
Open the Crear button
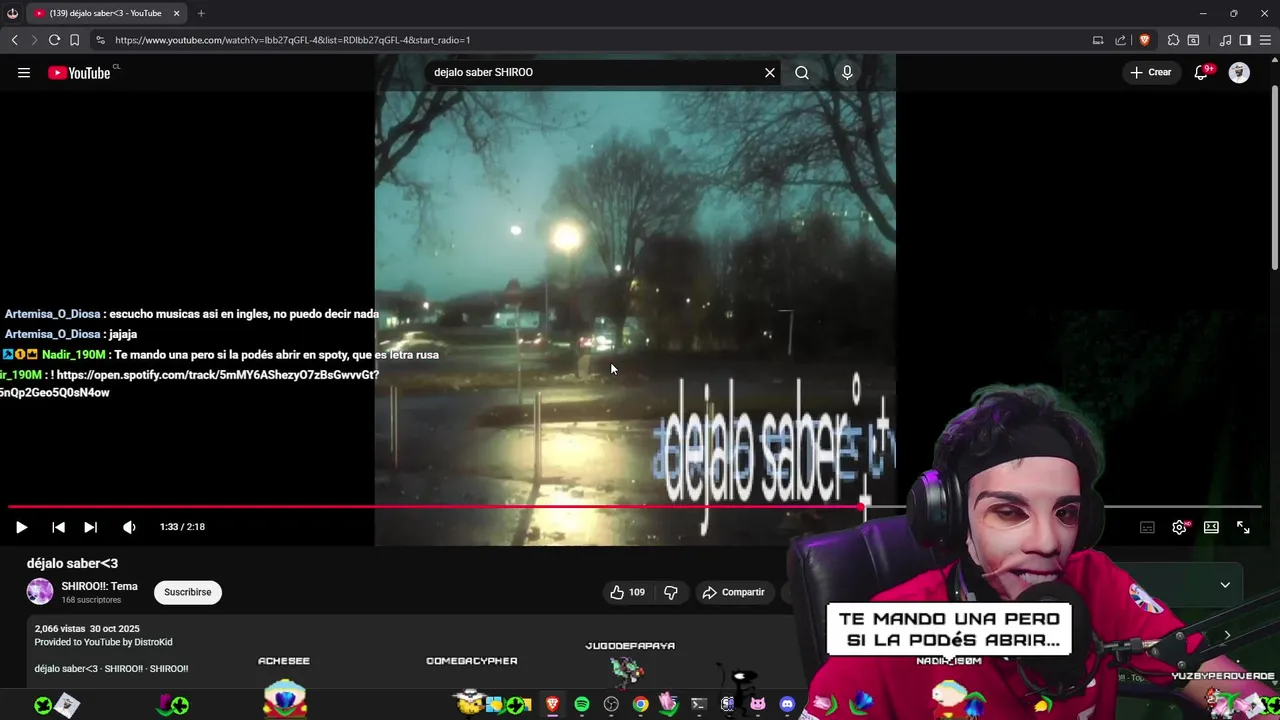tap(1151, 72)
